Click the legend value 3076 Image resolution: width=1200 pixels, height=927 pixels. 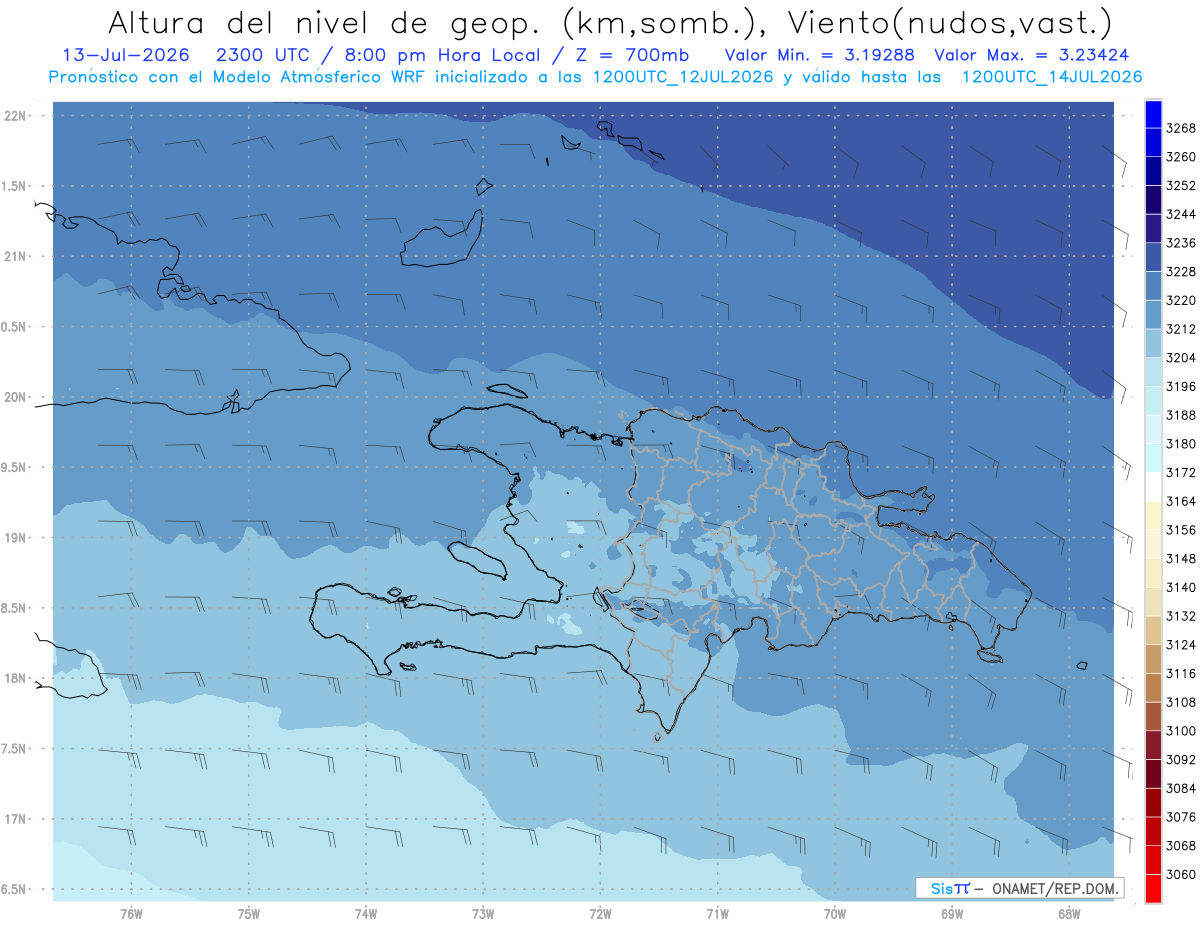click(1181, 817)
